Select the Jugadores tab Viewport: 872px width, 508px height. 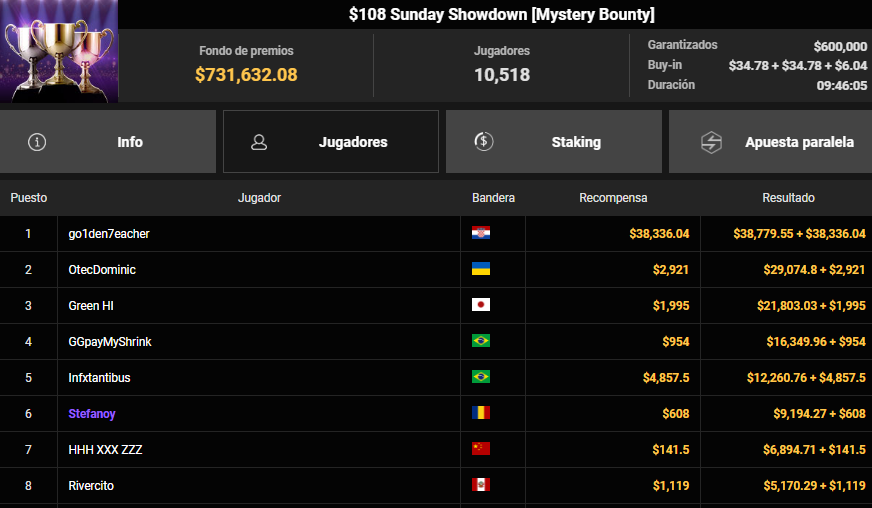(331, 141)
